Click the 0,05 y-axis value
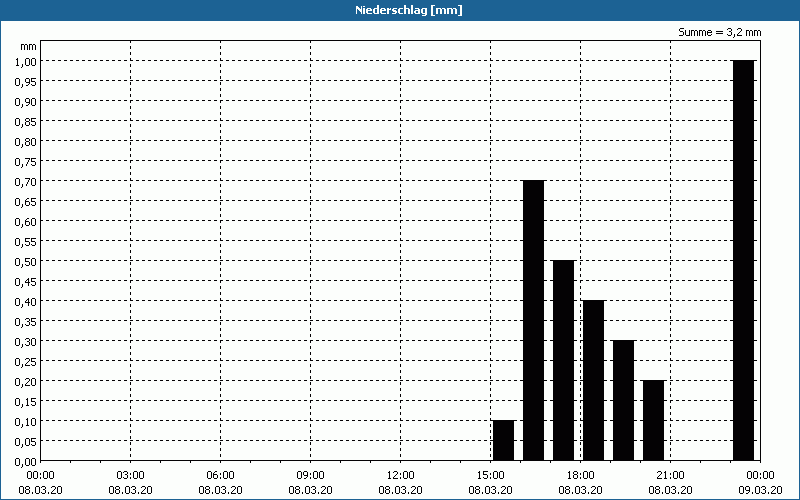Viewport: 800px width, 500px height. [x=26, y=441]
